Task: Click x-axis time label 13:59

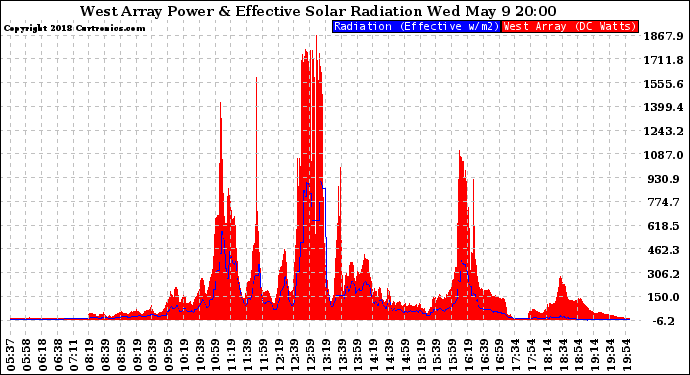Action: pos(358,355)
